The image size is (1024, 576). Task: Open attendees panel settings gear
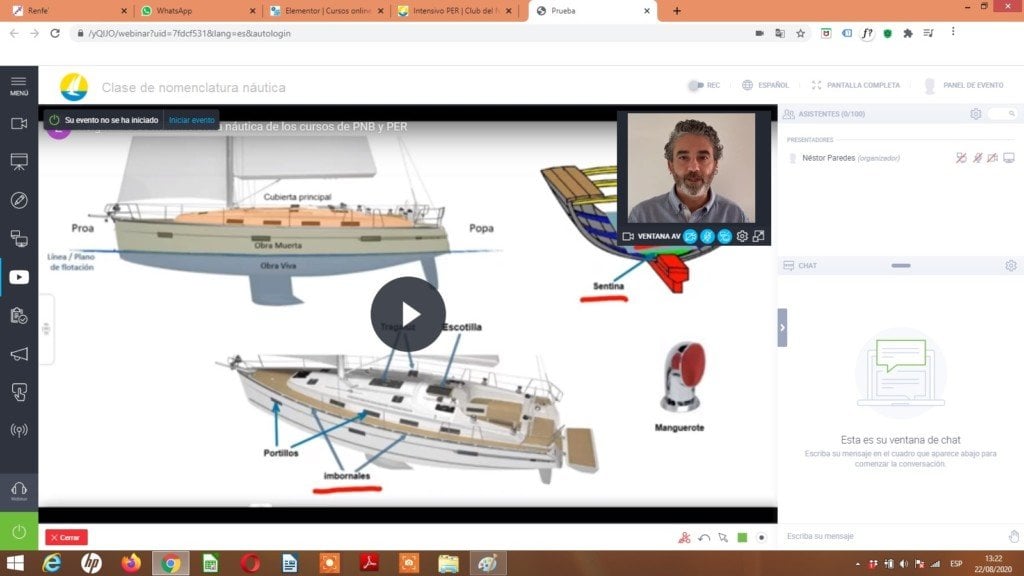click(976, 114)
